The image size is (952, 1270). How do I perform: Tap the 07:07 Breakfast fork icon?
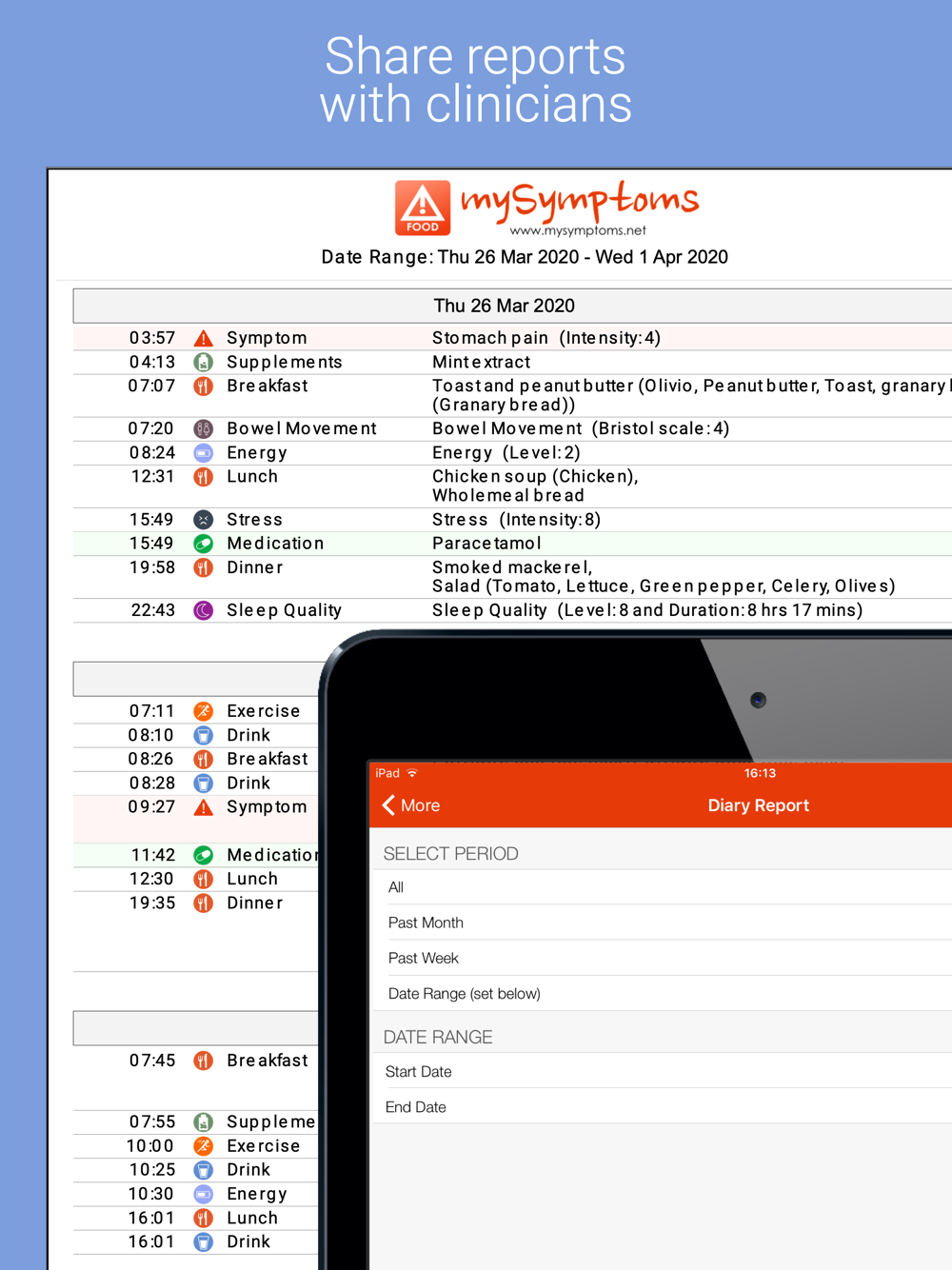tap(203, 386)
